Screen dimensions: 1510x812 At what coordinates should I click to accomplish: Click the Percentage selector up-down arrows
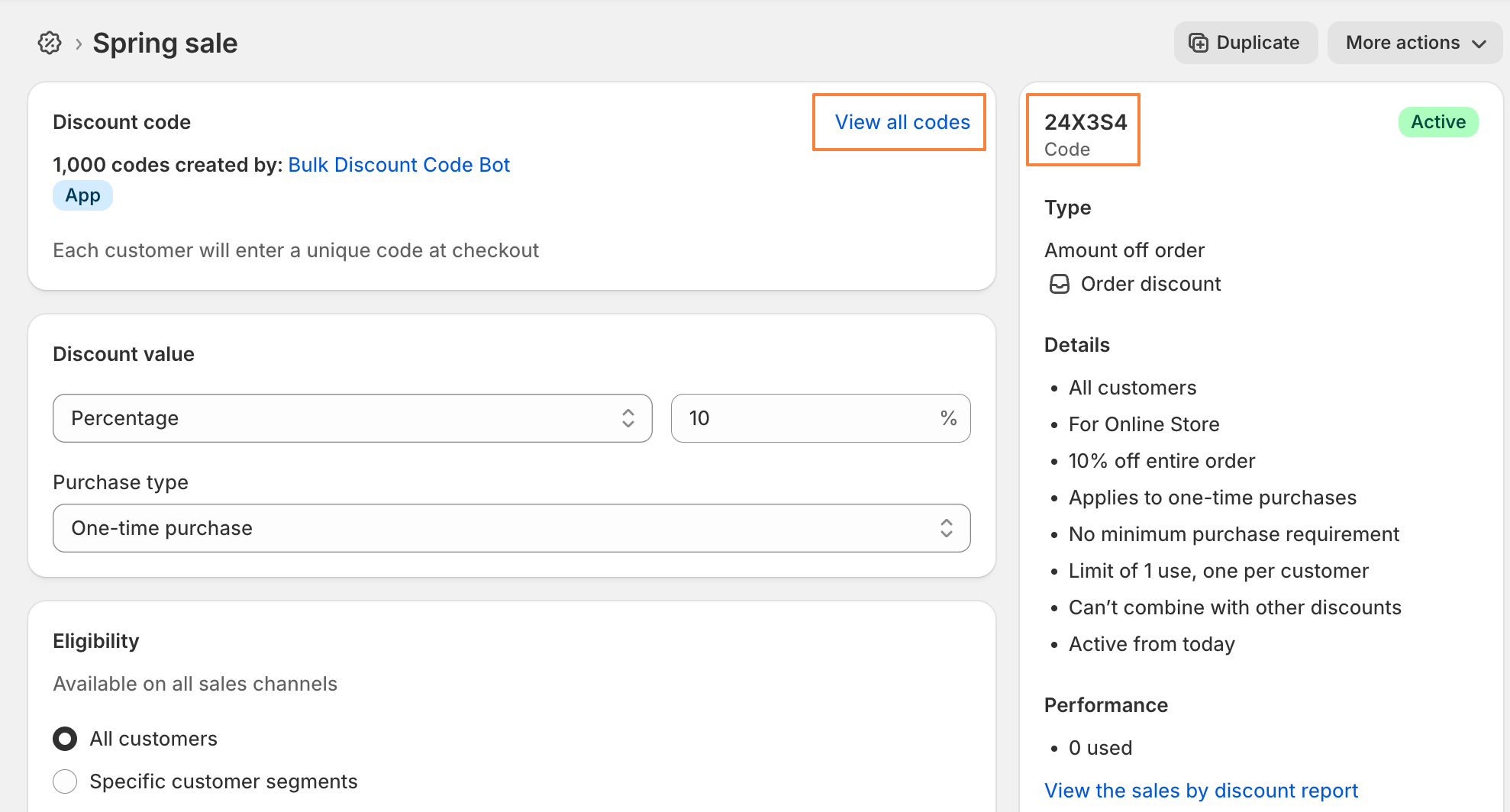pos(628,418)
